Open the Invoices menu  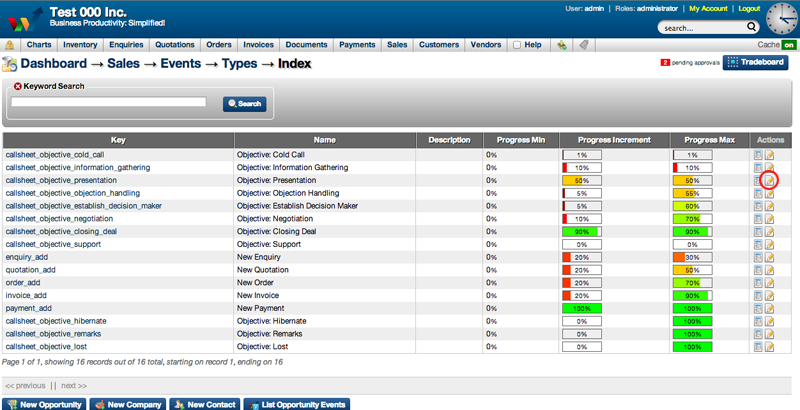(258, 45)
